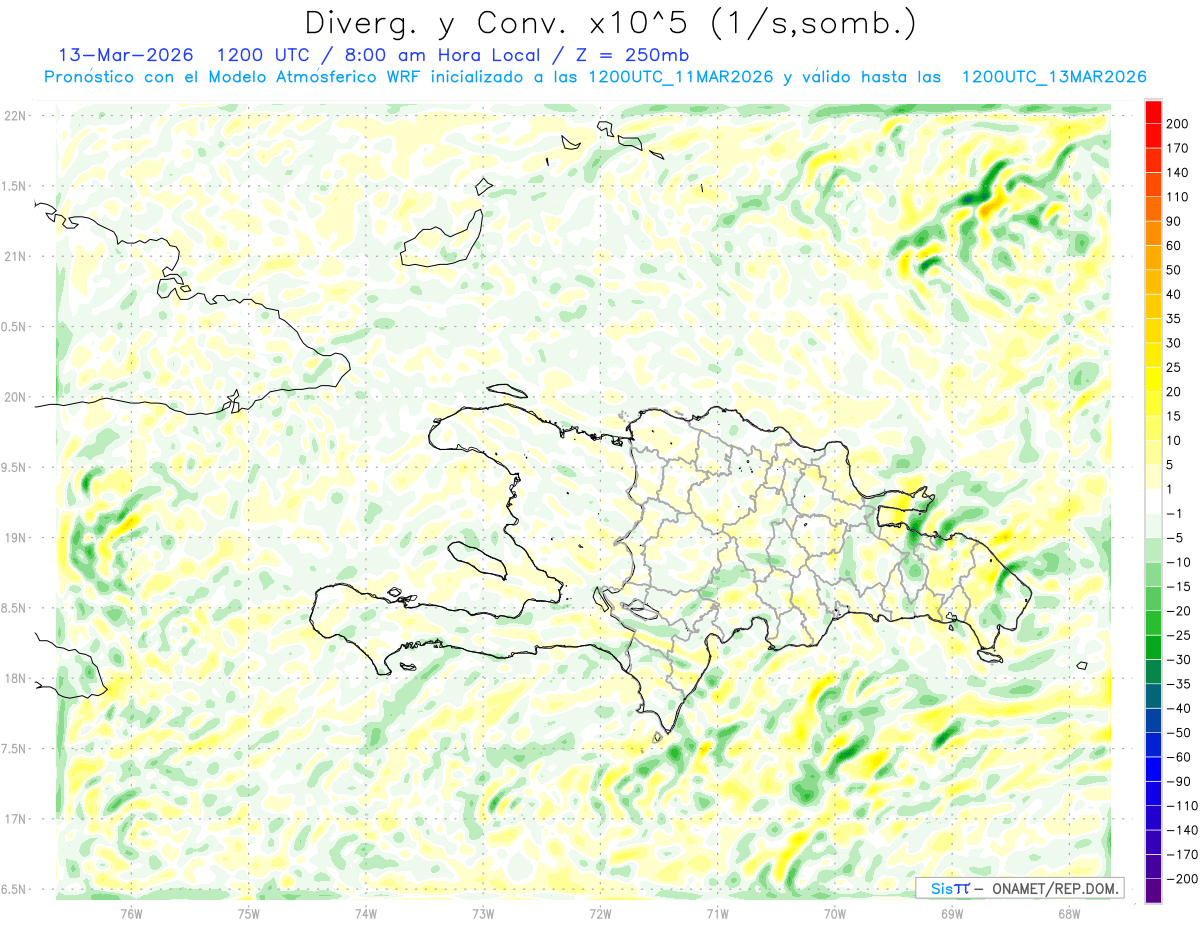Click the positive 50 value on color scale

pos(1174,270)
